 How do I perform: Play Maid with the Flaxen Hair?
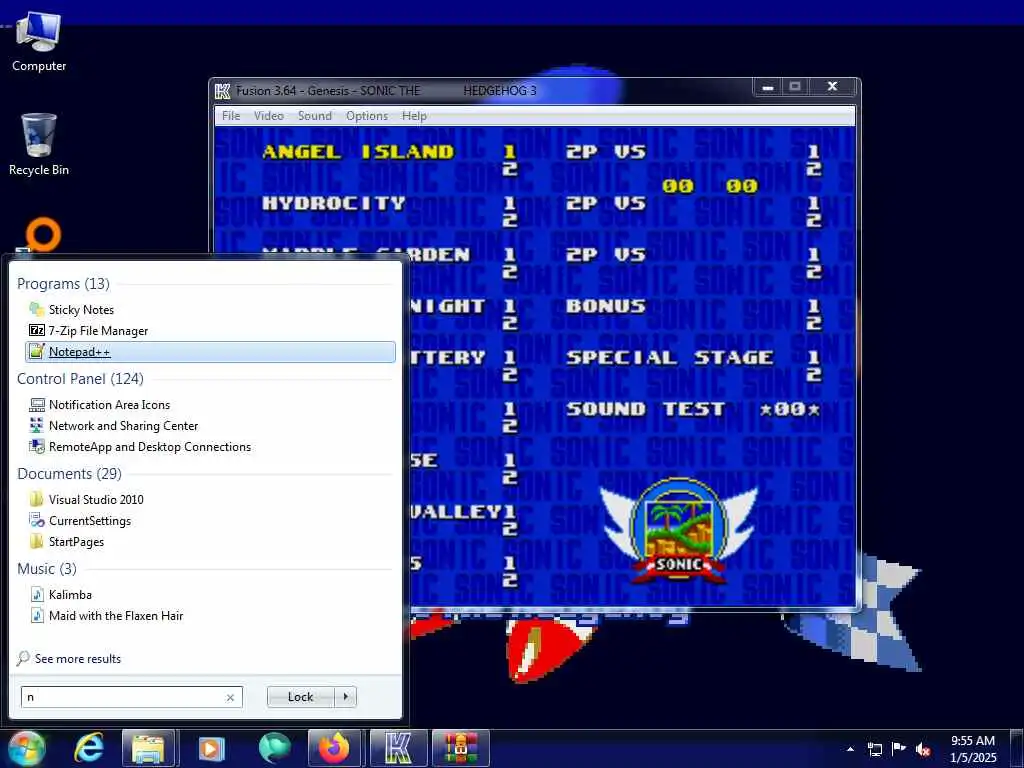click(106, 615)
